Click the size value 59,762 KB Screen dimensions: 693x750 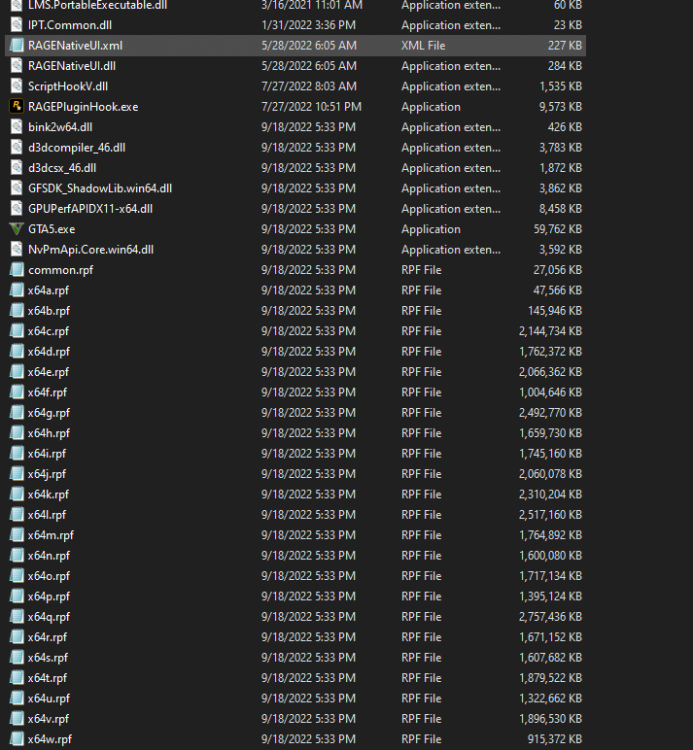pos(558,229)
